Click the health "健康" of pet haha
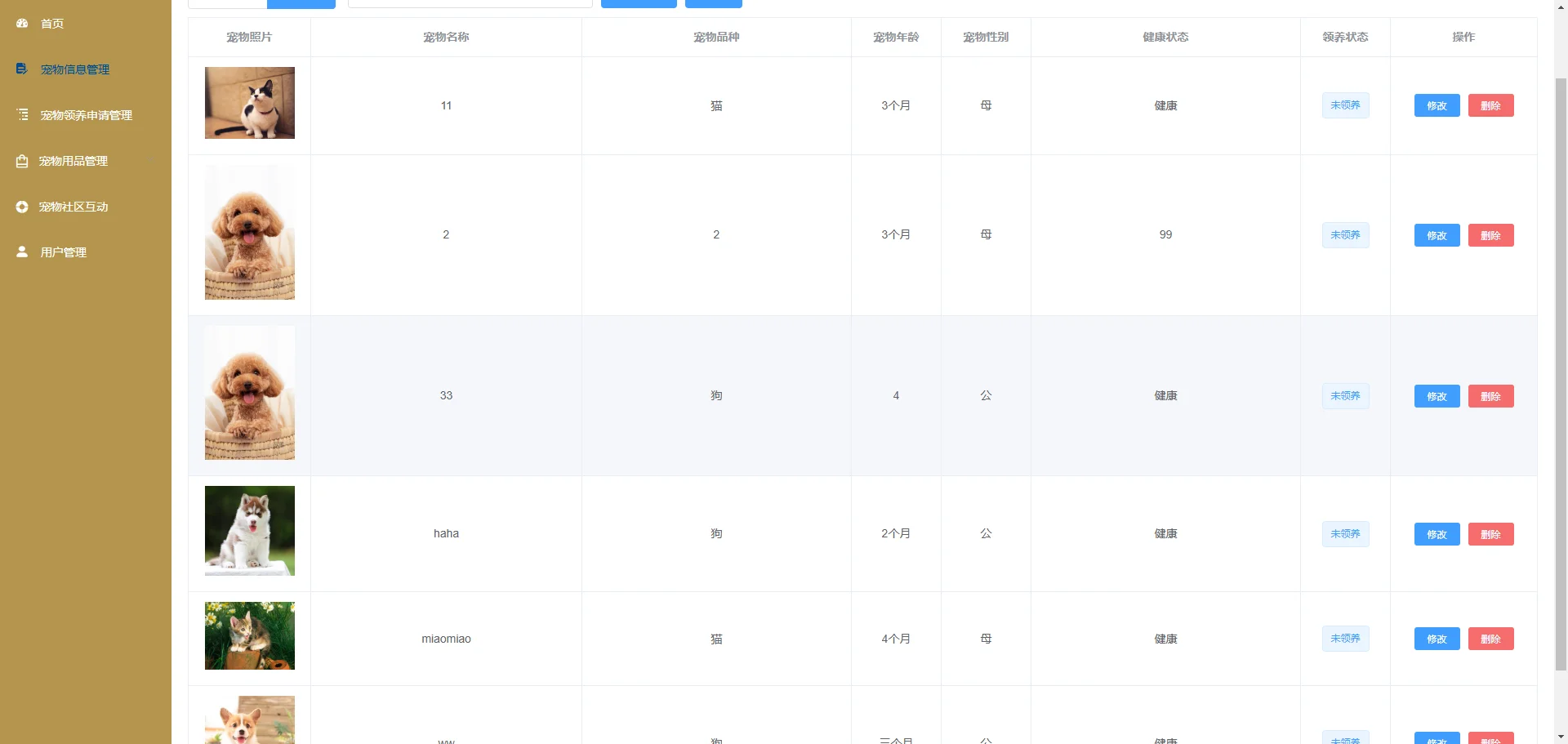This screenshot has width=1568, height=744. point(1165,533)
